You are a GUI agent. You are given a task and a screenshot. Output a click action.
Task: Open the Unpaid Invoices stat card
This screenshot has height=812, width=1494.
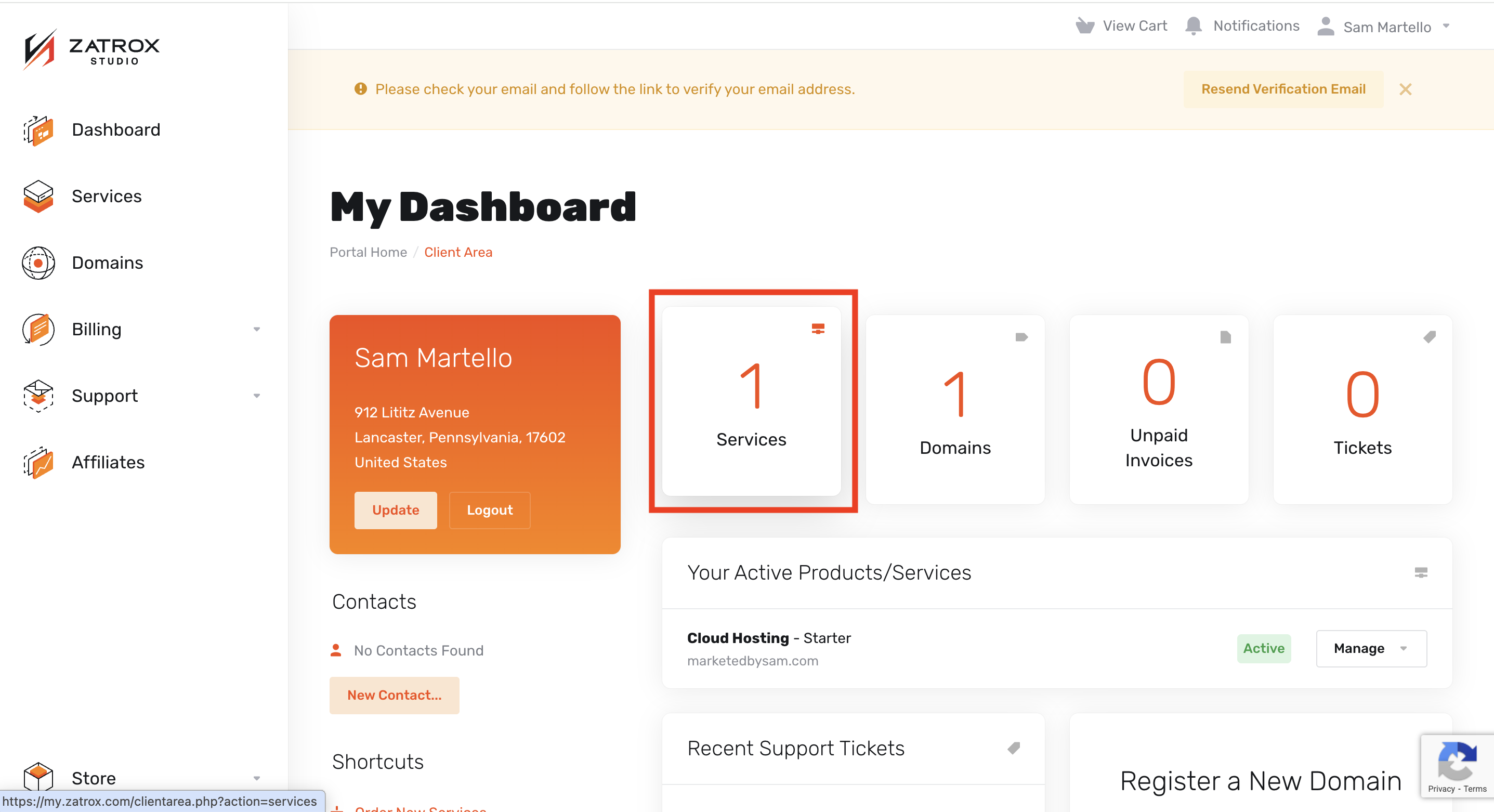(1159, 409)
